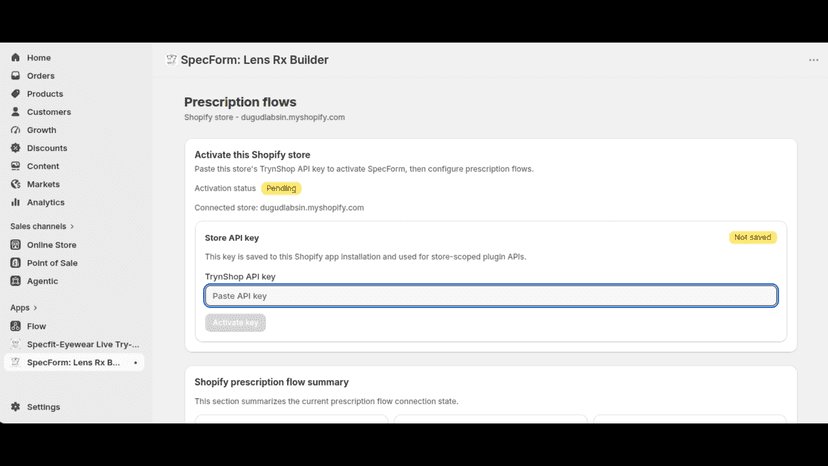Screen dimensions: 828x466
Task: Click the Content image icon
Action: point(15,166)
